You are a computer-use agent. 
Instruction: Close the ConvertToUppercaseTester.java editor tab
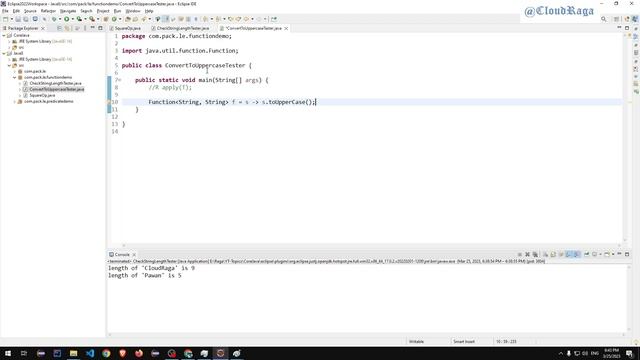coord(286,28)
